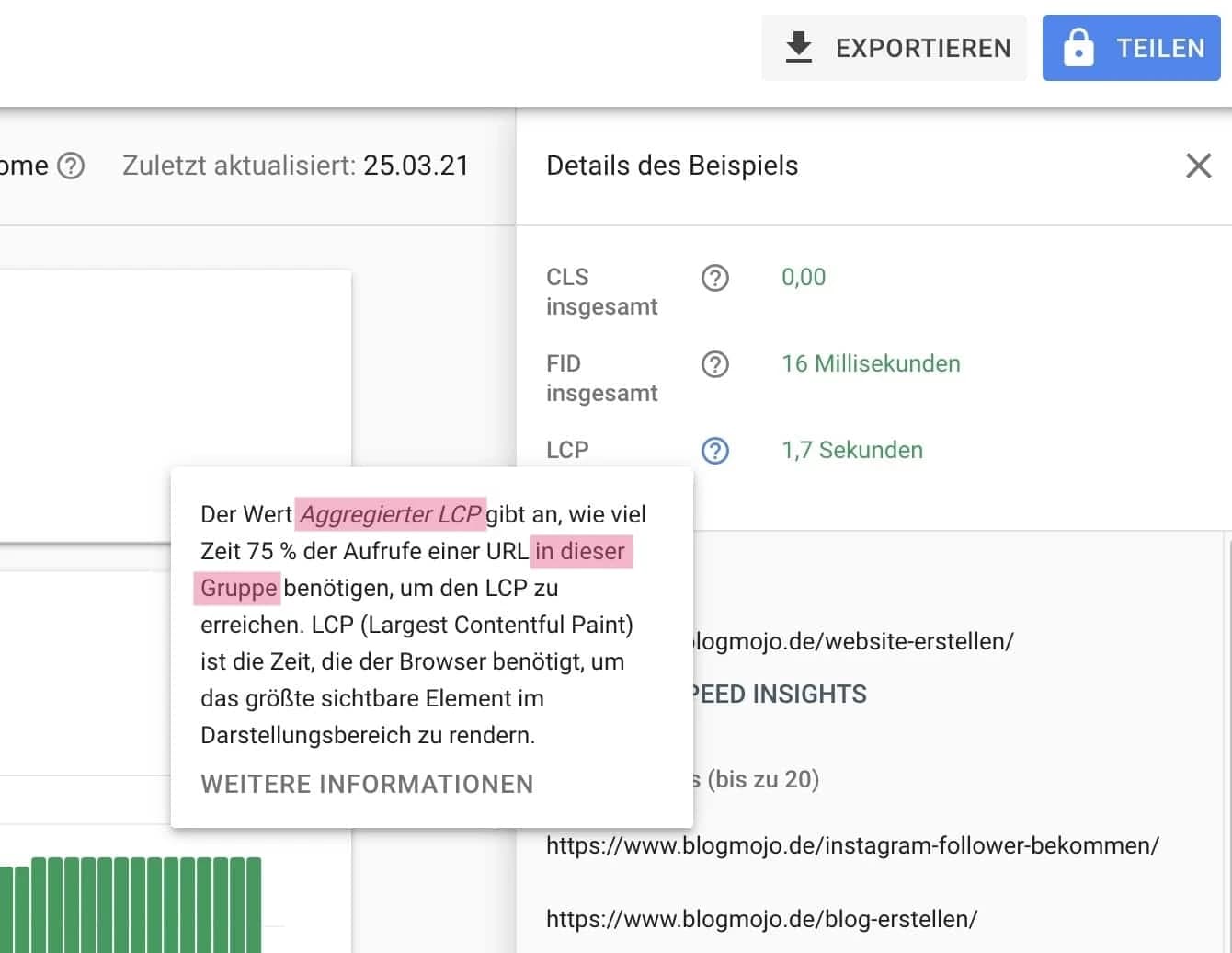
Task: Click the CLS value 0,00
Action: [x=803, y=277]
